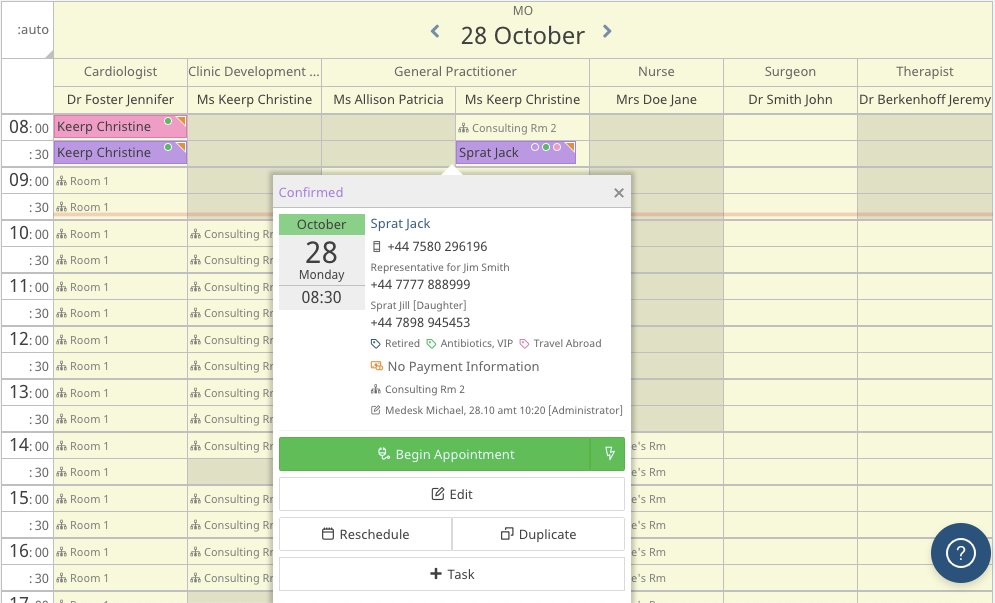Image resolution: width=995 pixels, height=603 pixels.
Task: Click the No Payment Information card icon
Action: coord(376,366)
